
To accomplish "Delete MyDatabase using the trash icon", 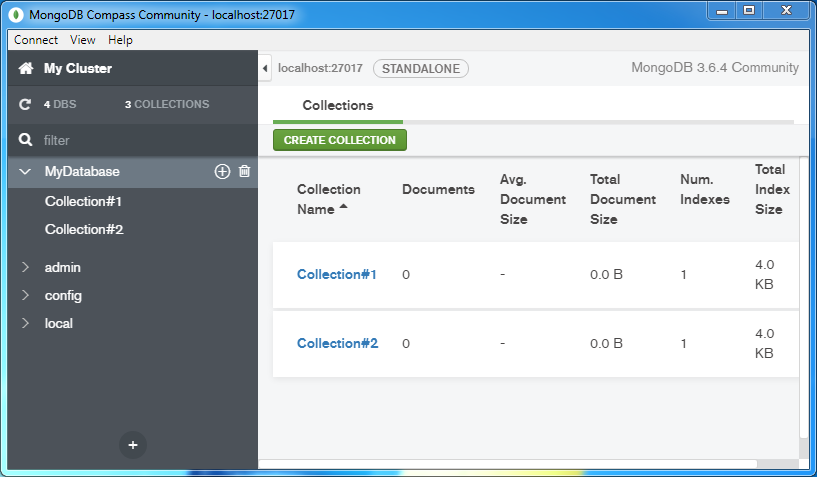I will [x=244, y=171].
